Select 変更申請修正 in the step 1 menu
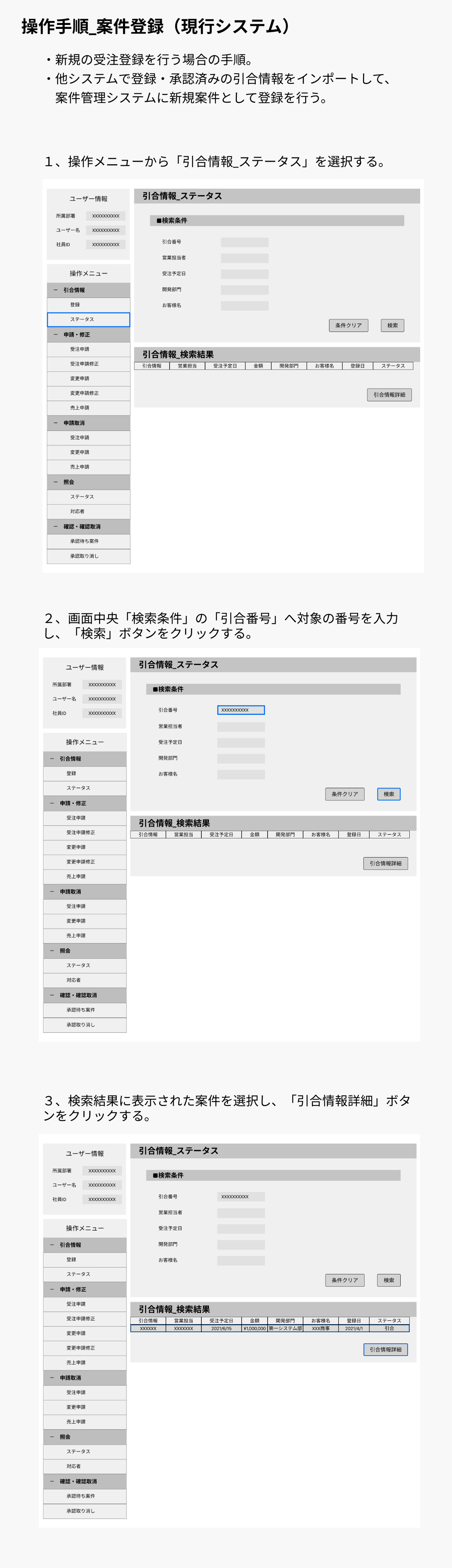Screen dimensions: 452x1568 point(88,393)
